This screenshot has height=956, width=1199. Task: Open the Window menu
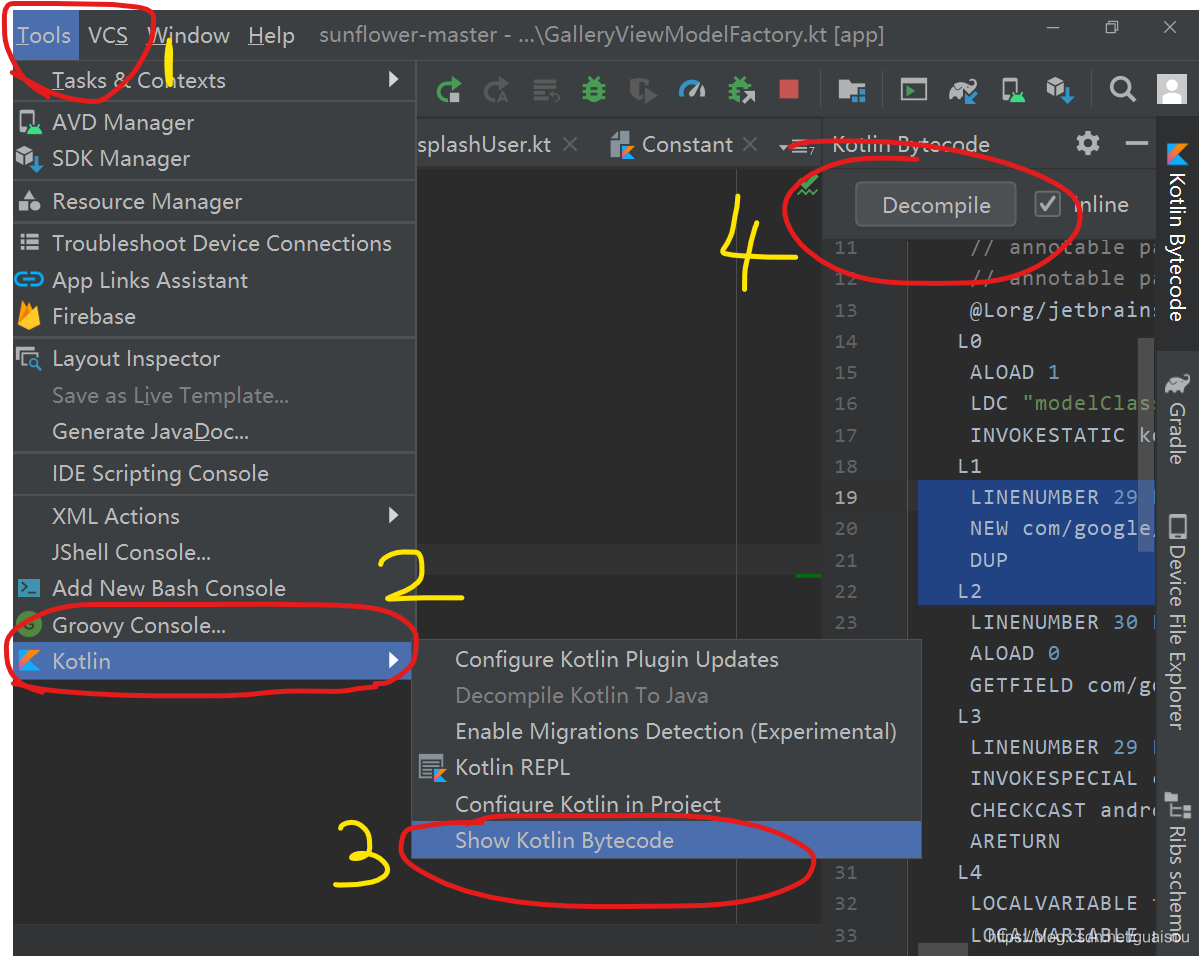[x=190, y=35]
